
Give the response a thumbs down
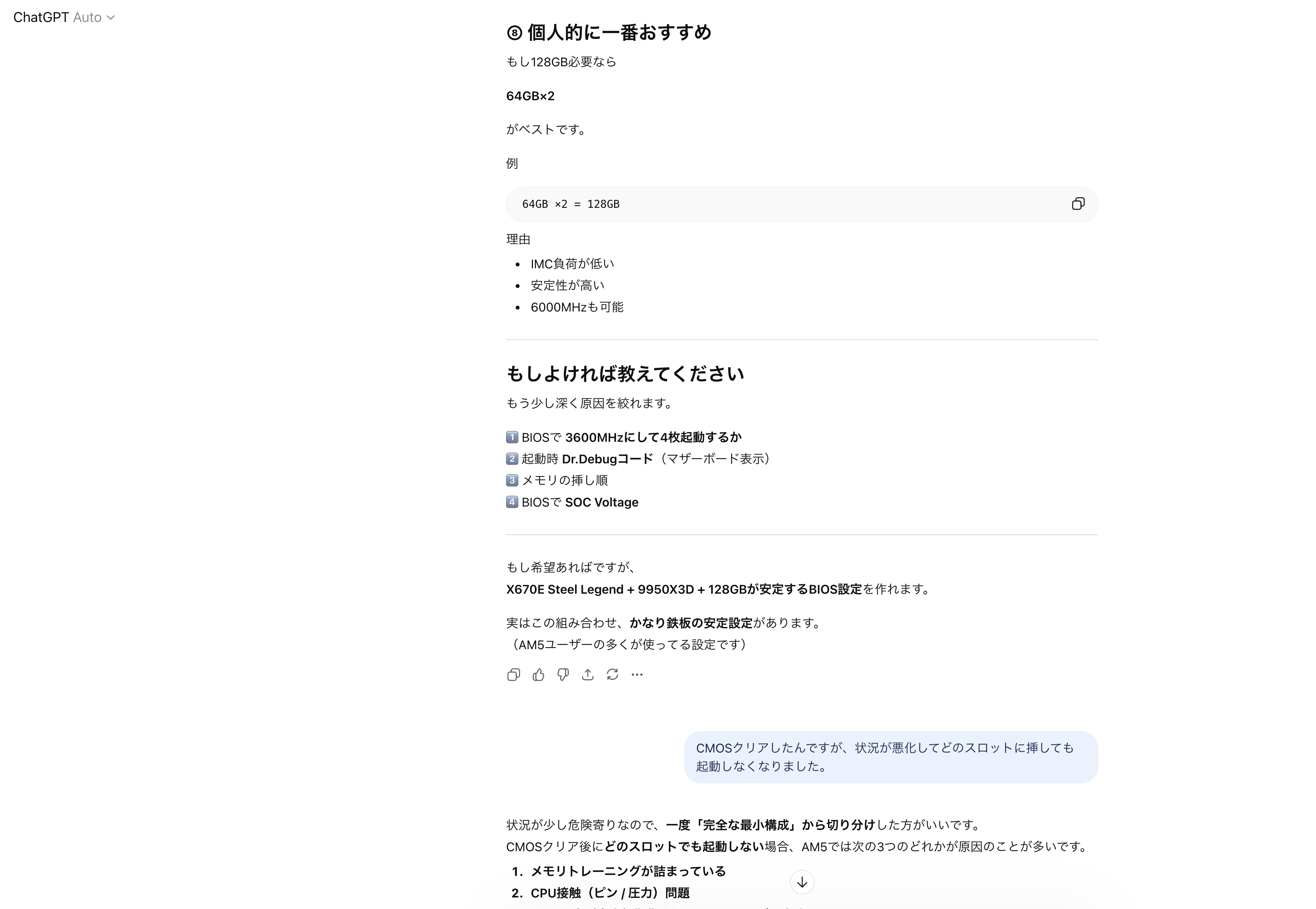(x=563, y=675)
